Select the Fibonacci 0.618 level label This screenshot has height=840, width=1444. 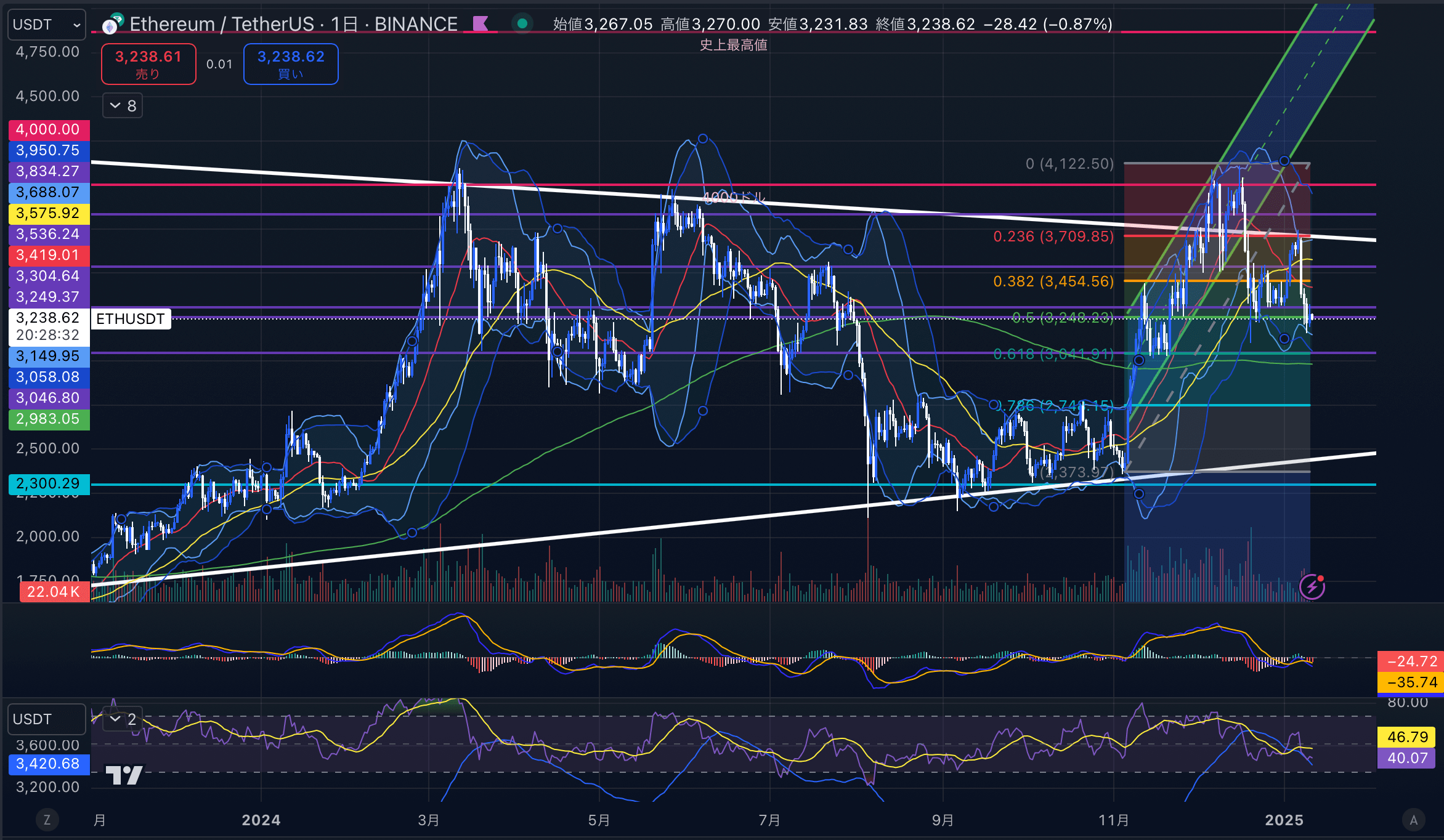[x=1053, y=353]
